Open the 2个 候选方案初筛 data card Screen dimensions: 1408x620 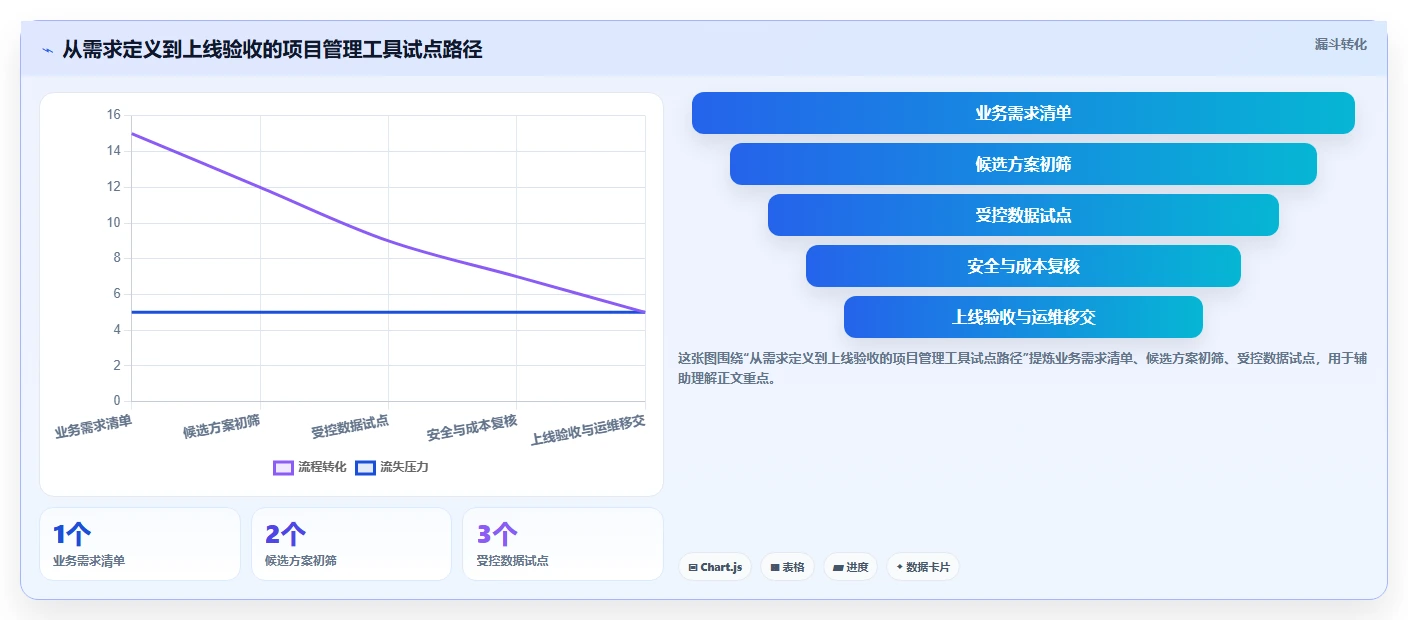(x=351, y=544)
